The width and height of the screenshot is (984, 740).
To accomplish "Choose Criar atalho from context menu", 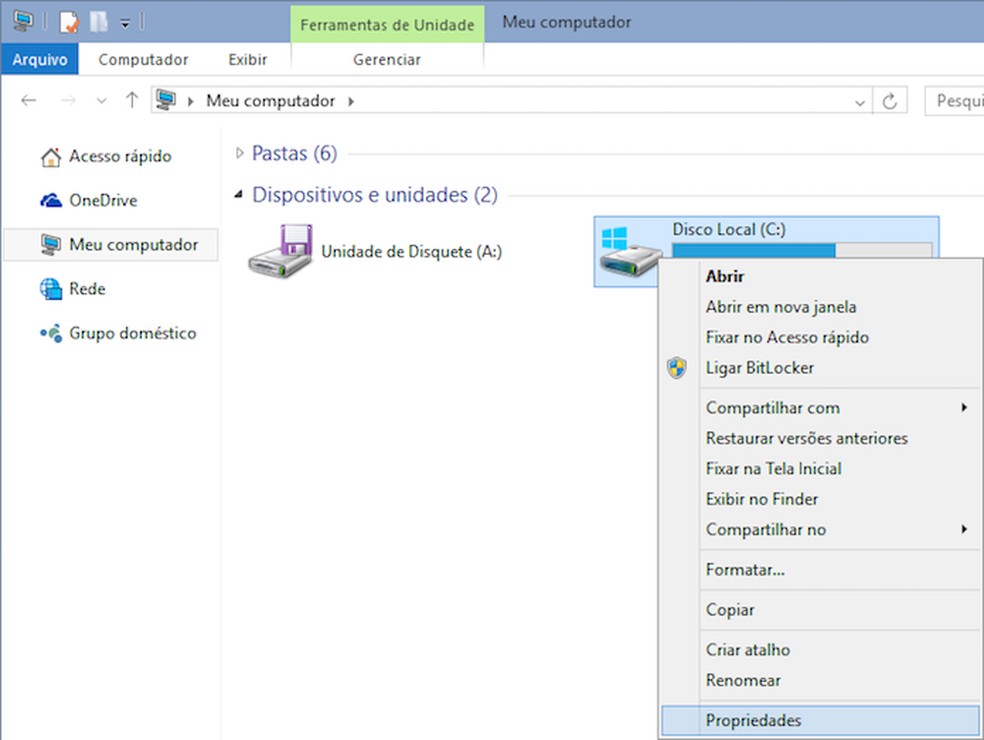I will click(x=820, y=650).
